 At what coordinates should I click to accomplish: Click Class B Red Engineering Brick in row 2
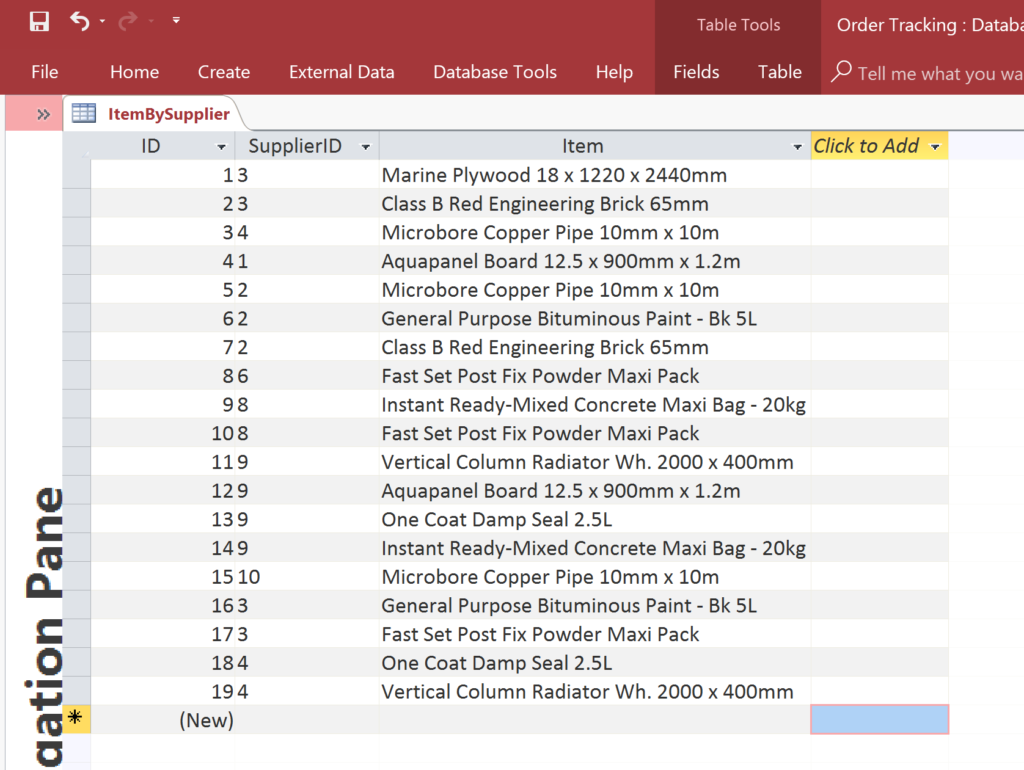tap(595, 204)
